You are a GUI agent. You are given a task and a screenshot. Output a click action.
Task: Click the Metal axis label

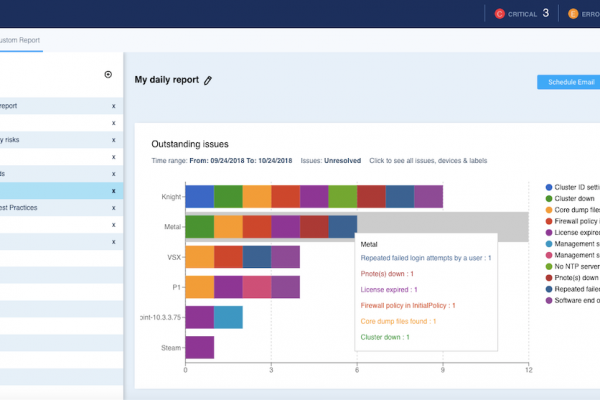pos(173,227)
